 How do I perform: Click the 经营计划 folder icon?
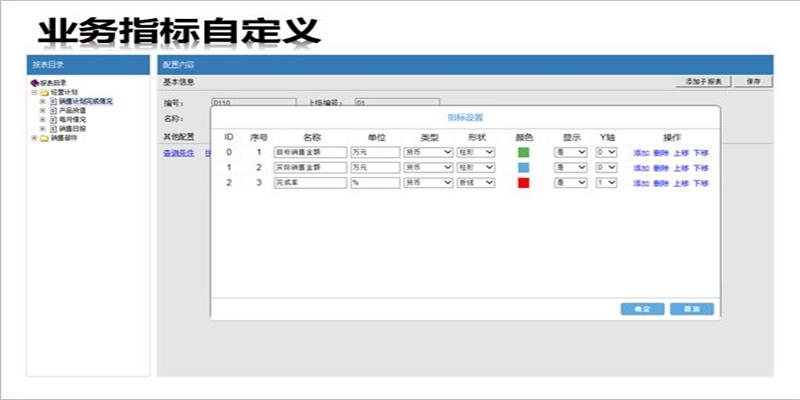tap(44, 92)
